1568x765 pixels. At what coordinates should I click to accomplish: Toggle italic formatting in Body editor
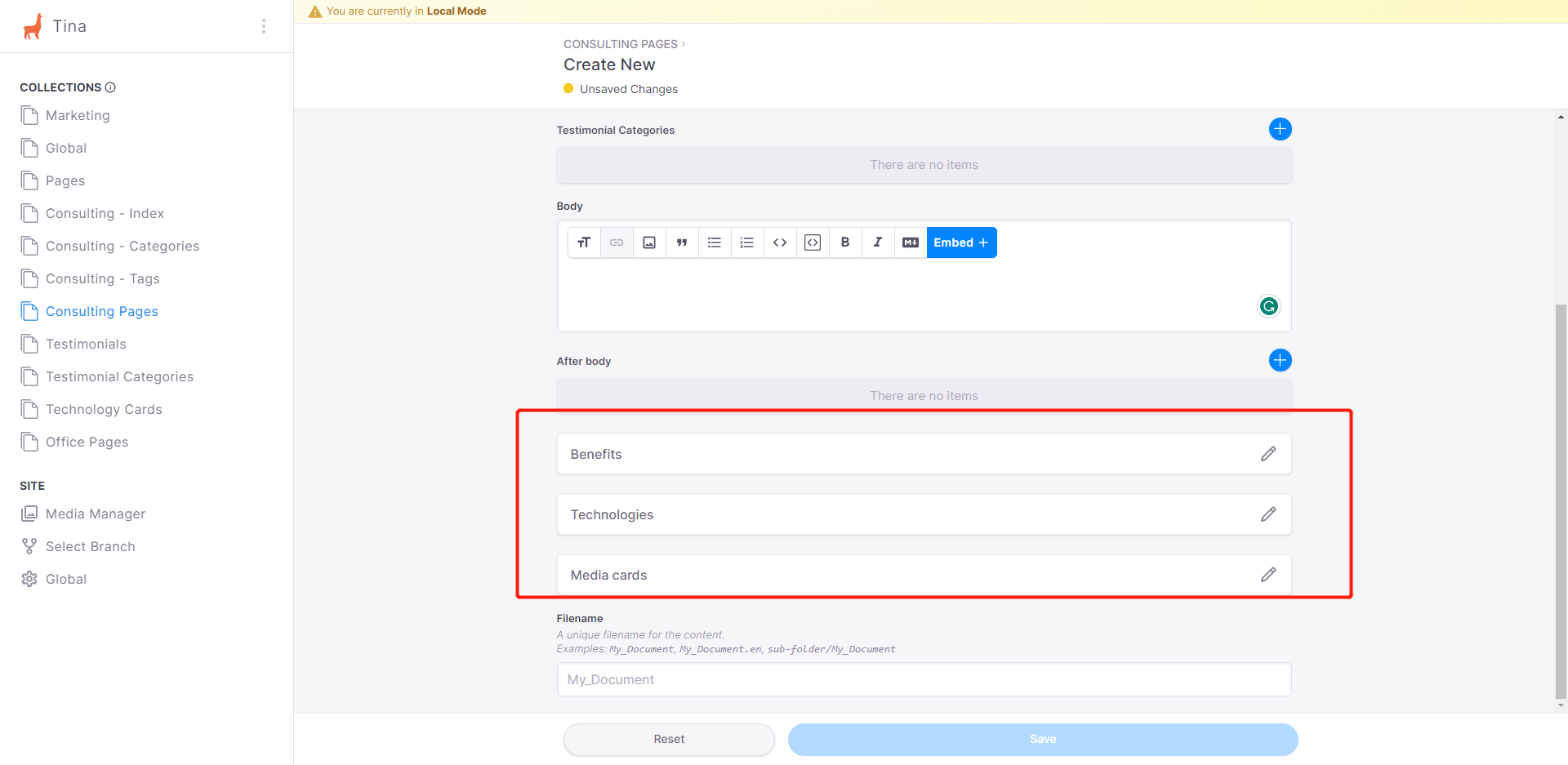pos(878,242)
